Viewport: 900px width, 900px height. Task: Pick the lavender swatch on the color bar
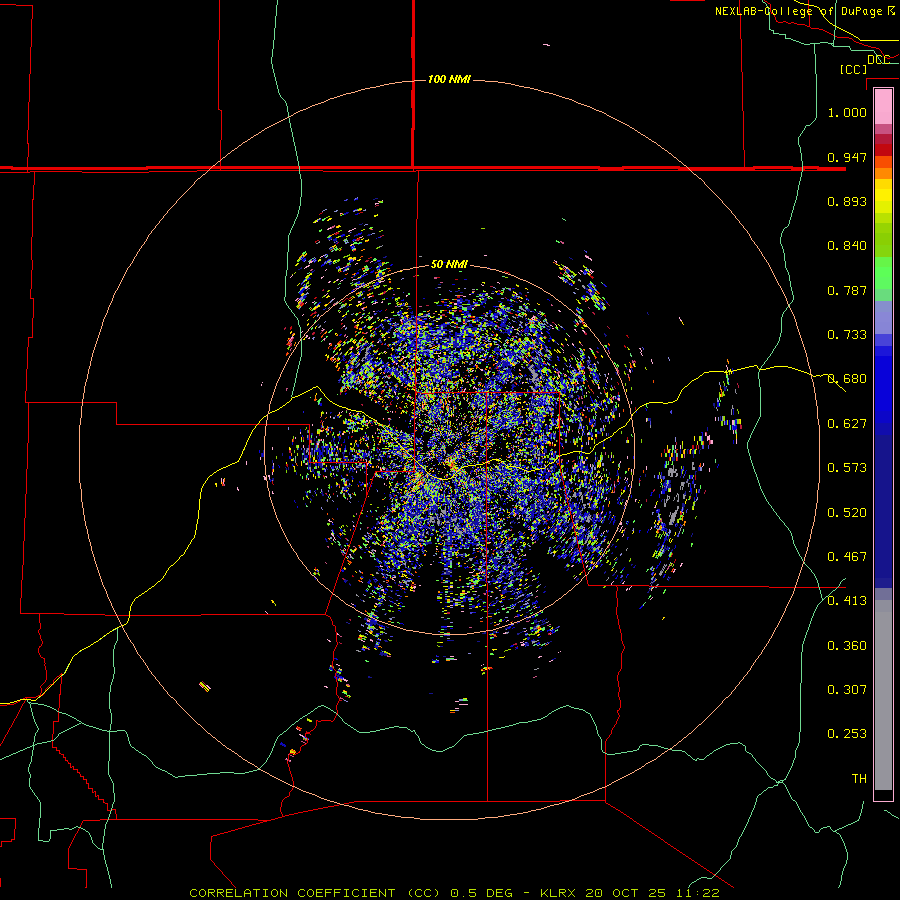pyautogui.click(x=883, y=317)
